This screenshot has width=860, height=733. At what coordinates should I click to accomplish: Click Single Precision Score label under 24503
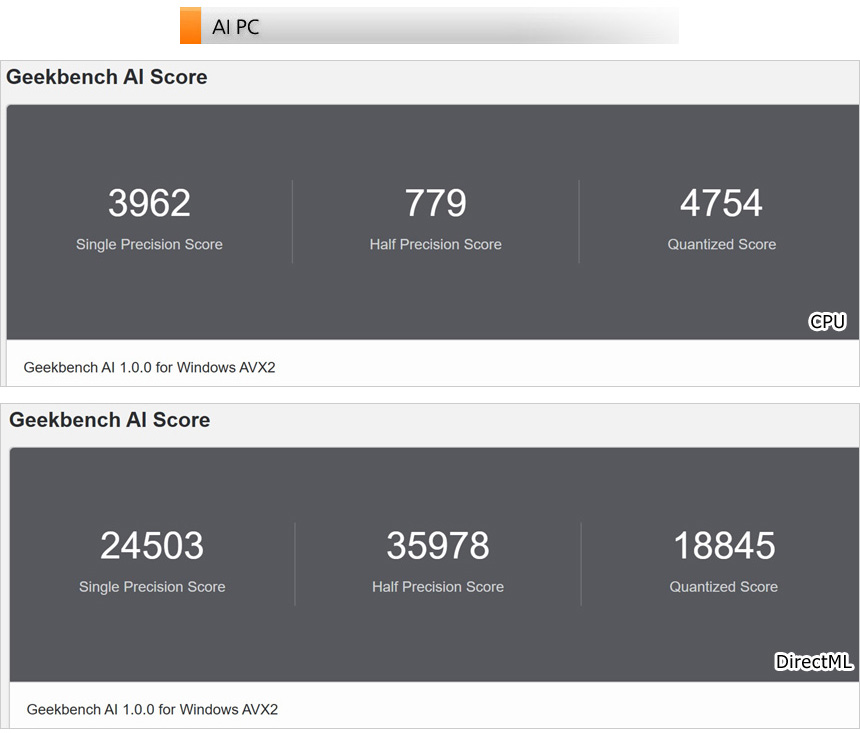(x=152, y=587)
